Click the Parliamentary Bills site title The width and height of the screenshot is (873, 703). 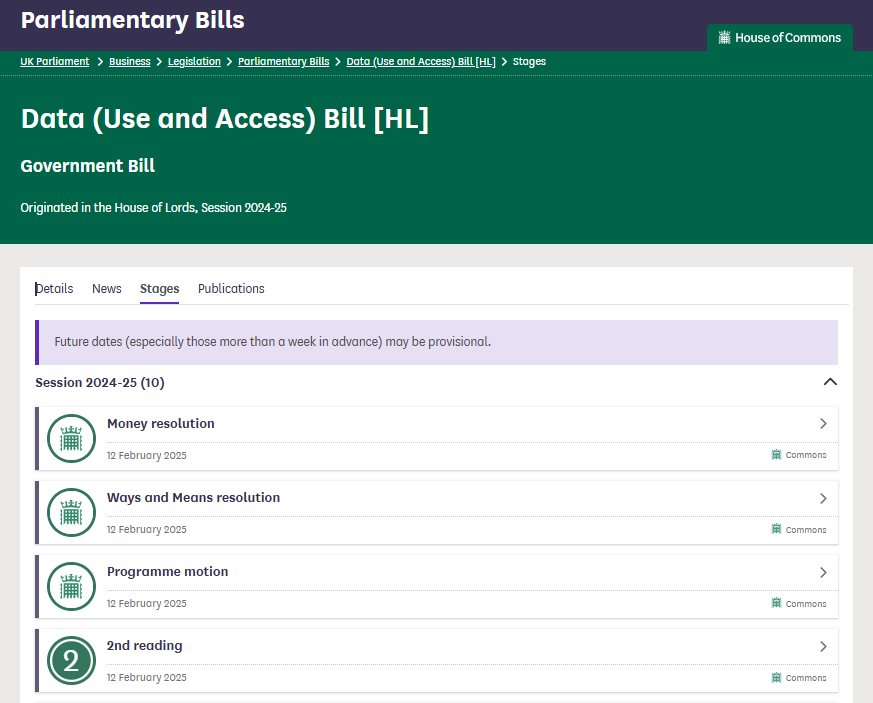(133, 20)
